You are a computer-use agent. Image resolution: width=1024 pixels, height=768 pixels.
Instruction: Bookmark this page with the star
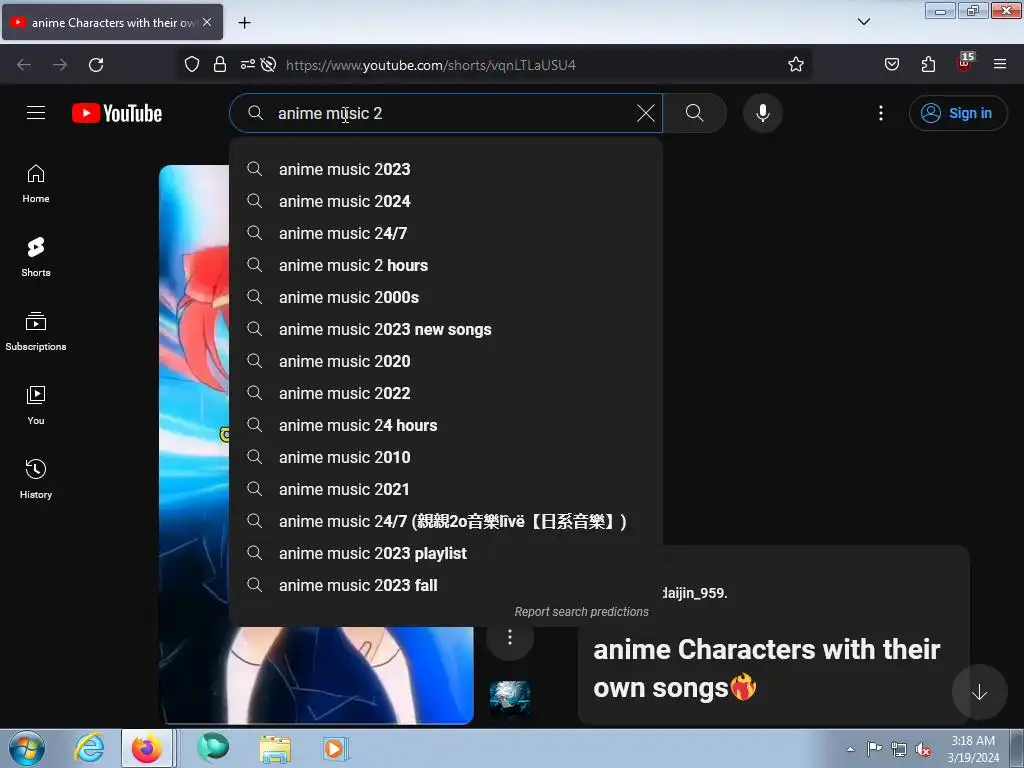click(x=795, y=65)
